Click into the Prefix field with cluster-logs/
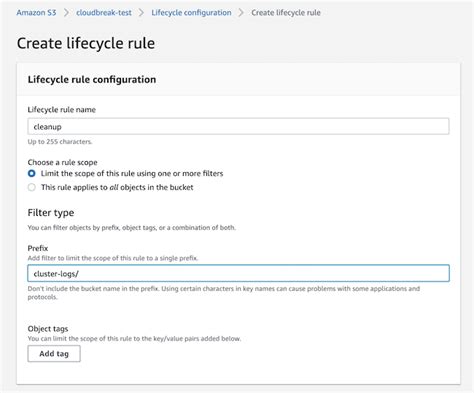474x393 pixels. [238, 273]
